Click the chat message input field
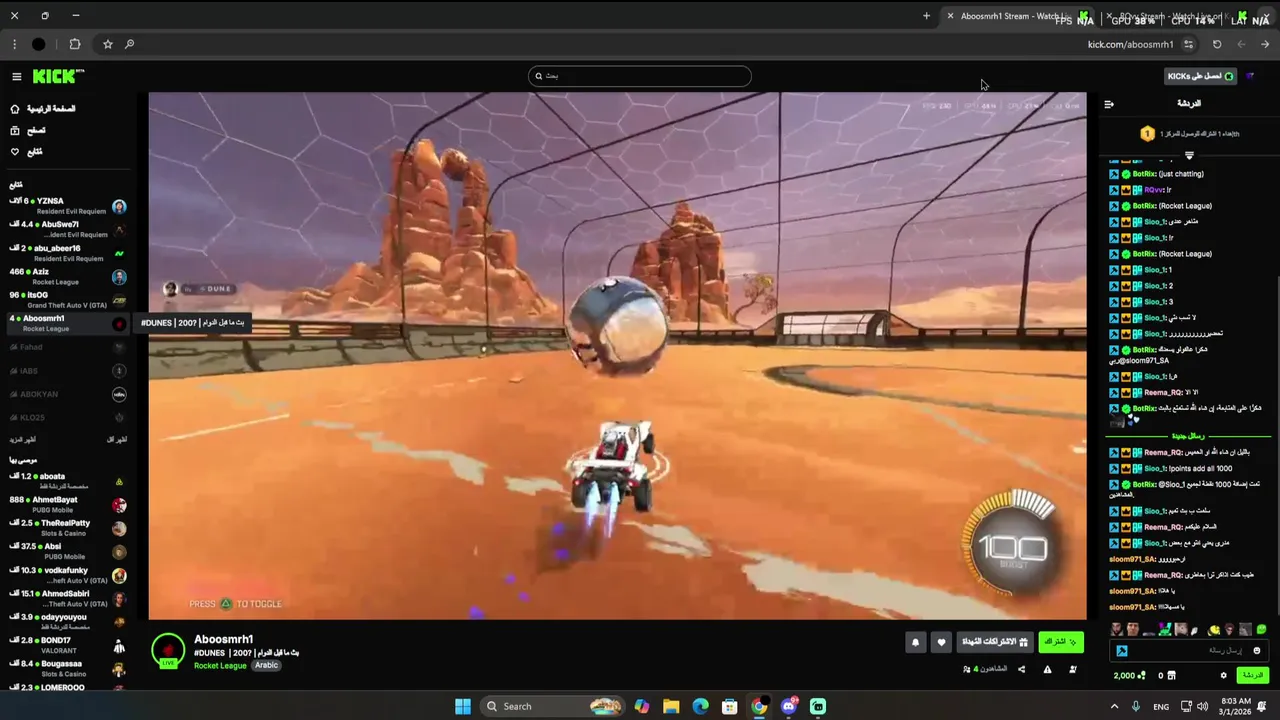This screenshot has width=1280, height=720. pyautogui.click(x=1190, y=651)
